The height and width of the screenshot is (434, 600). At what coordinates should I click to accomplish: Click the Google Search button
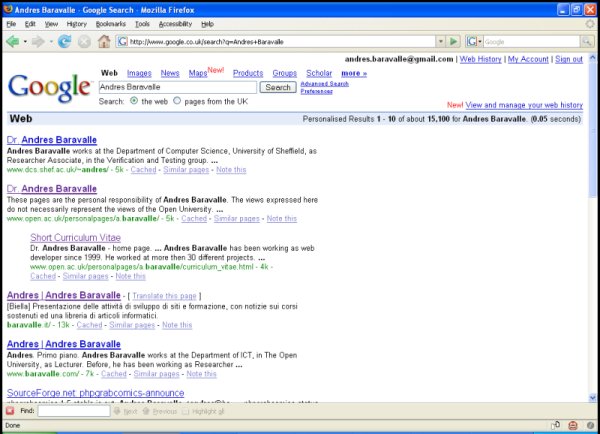click(278, 87)
